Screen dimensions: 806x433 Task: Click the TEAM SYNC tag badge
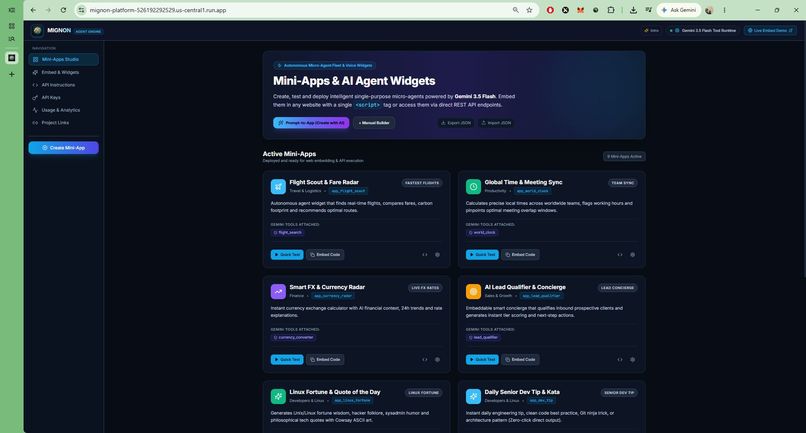click(622, 183)
